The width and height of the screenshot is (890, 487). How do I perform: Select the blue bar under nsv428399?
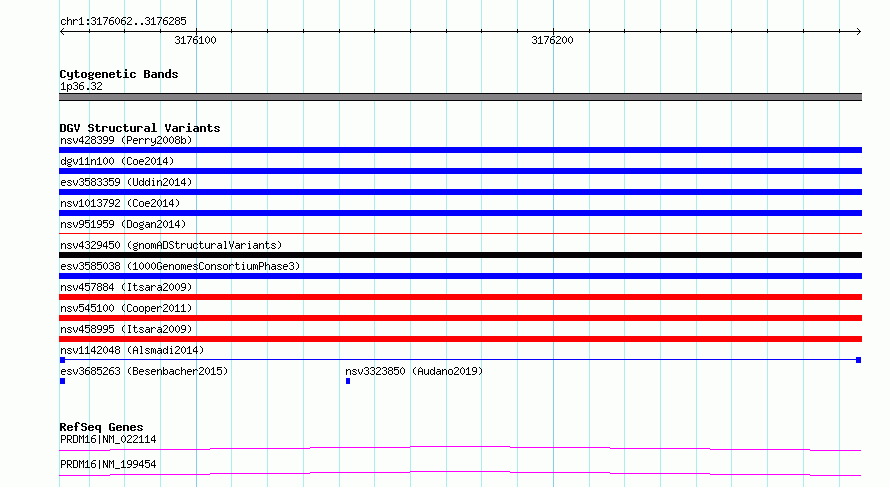click(460, 150)
